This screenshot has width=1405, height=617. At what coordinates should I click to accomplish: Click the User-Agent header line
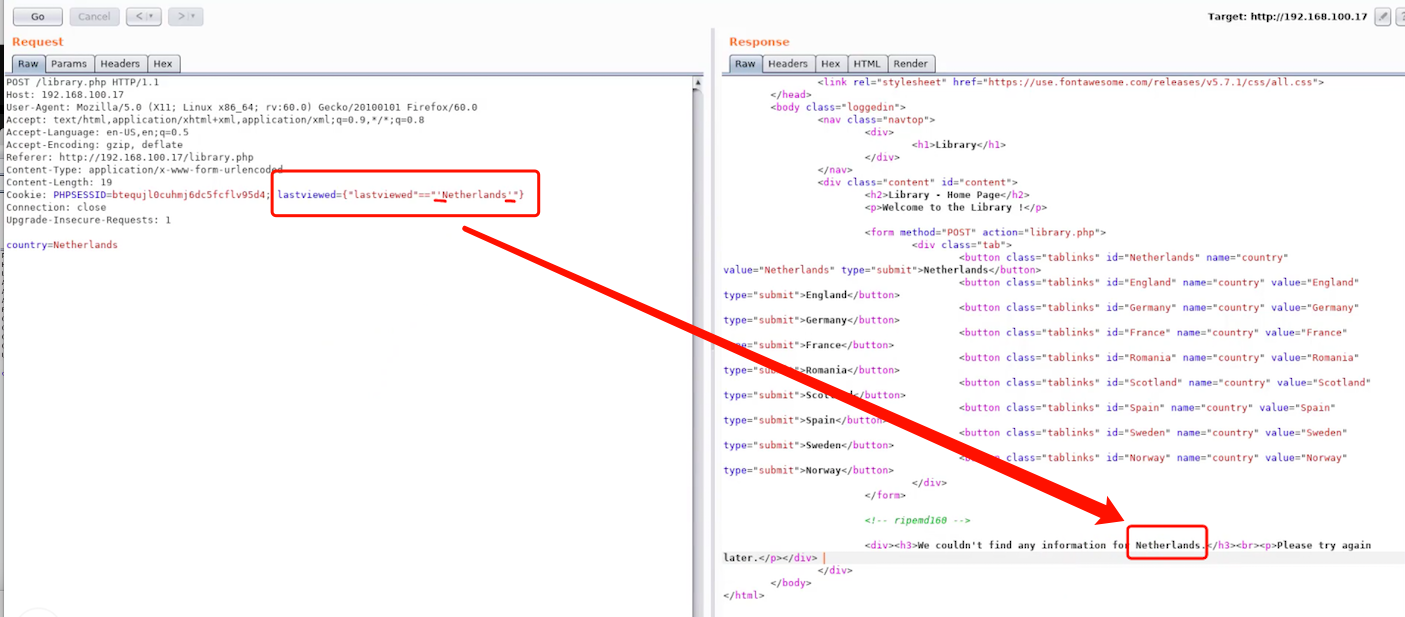[x=242, y=107]
